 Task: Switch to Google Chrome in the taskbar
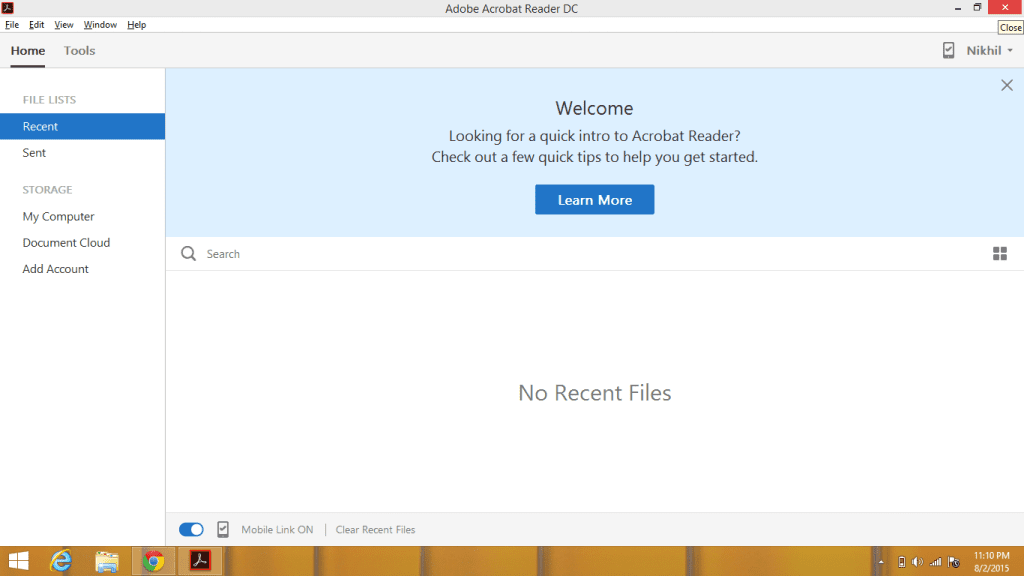pos(153,561)
